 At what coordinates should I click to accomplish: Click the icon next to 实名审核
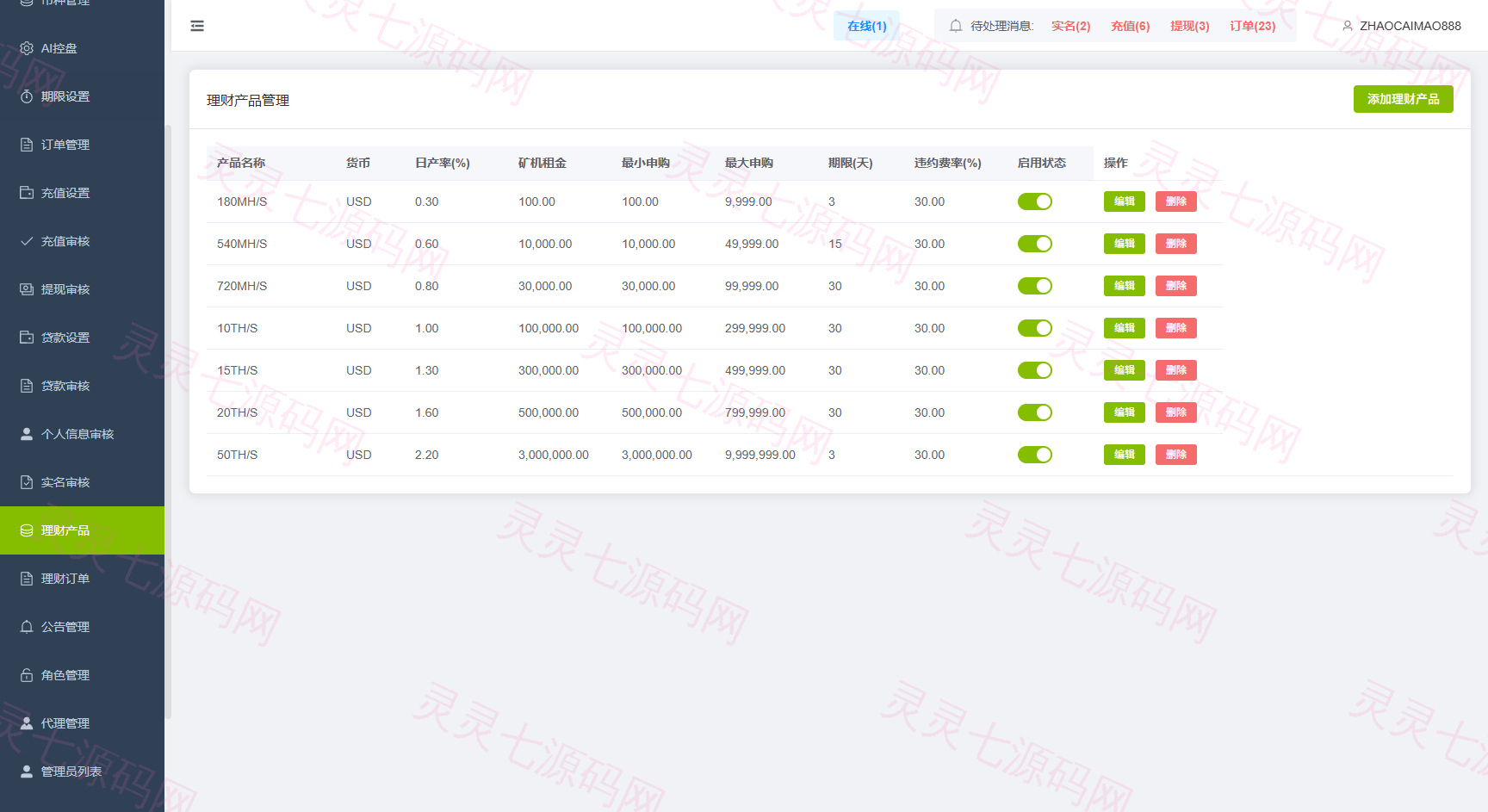pyautogui.click(x=27, y=482)
